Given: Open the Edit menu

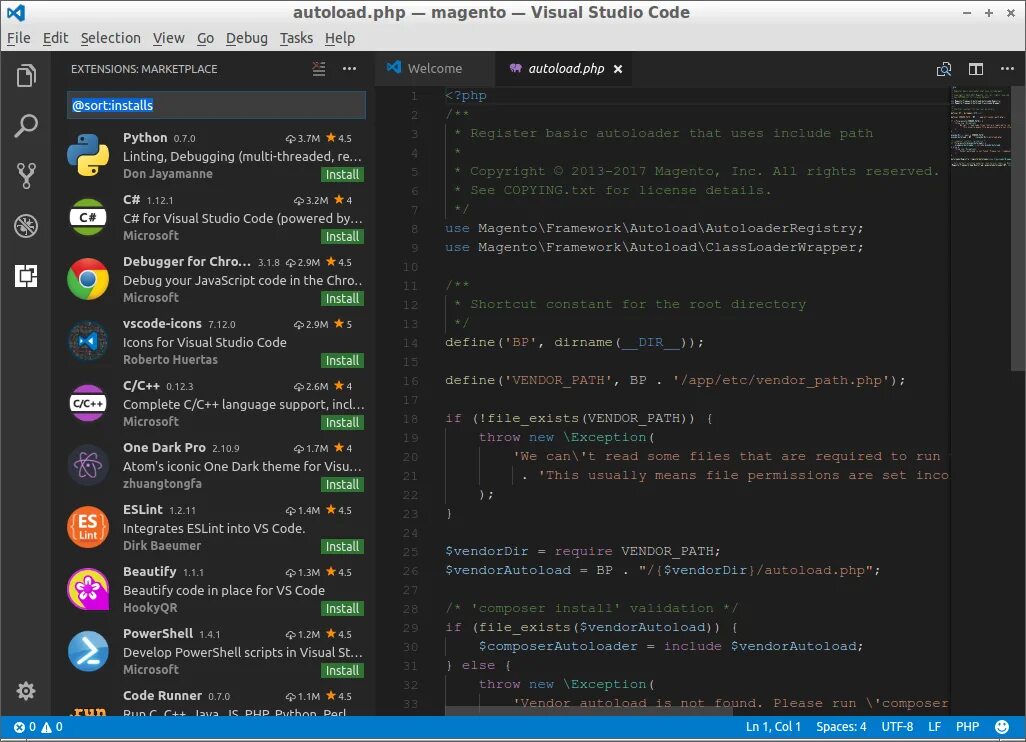Looking at the screenshot, I should [55, 38].
